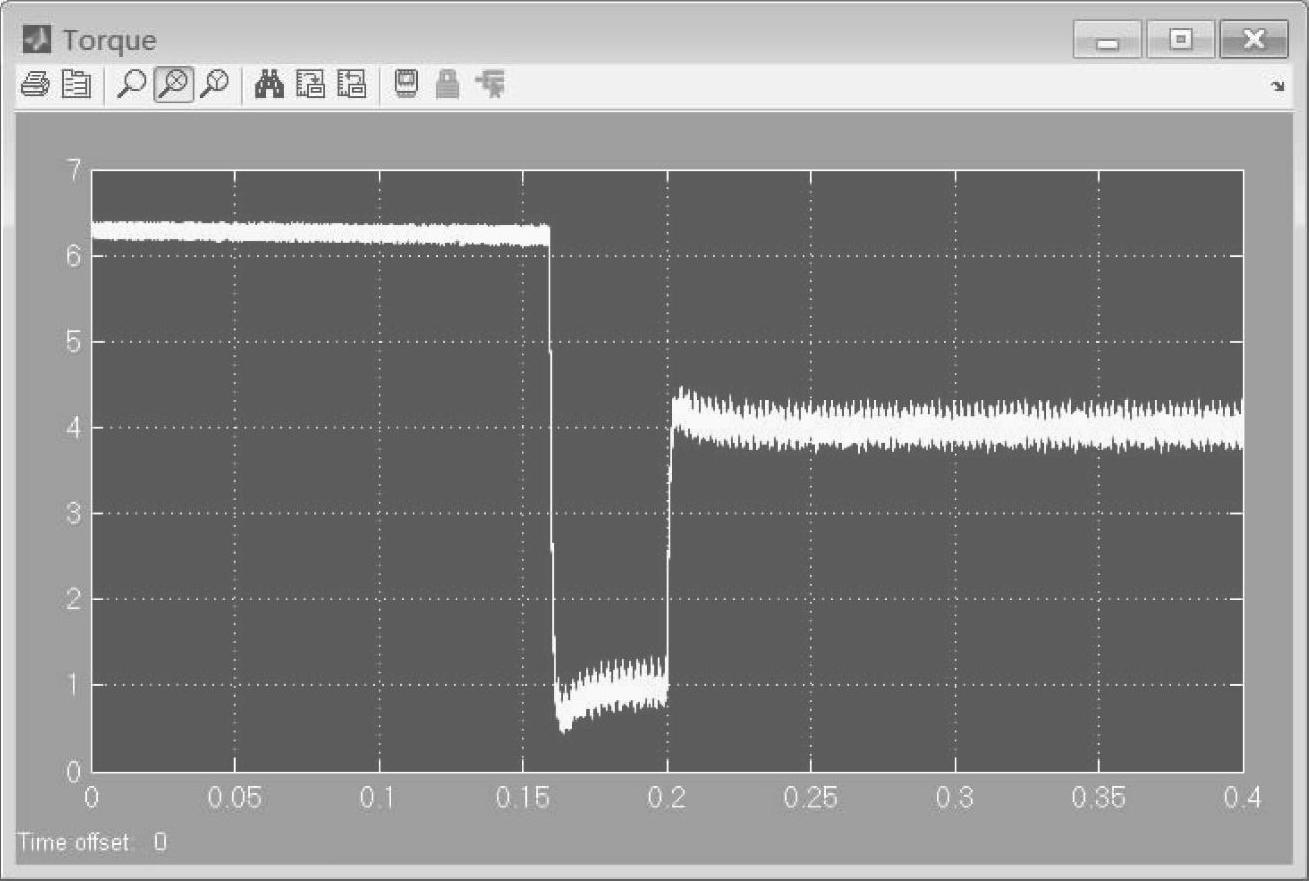Image resolution: width=1309 pixels, height=881 pixels.
Task: Click the y-axis label "4"
Action: 73,428
